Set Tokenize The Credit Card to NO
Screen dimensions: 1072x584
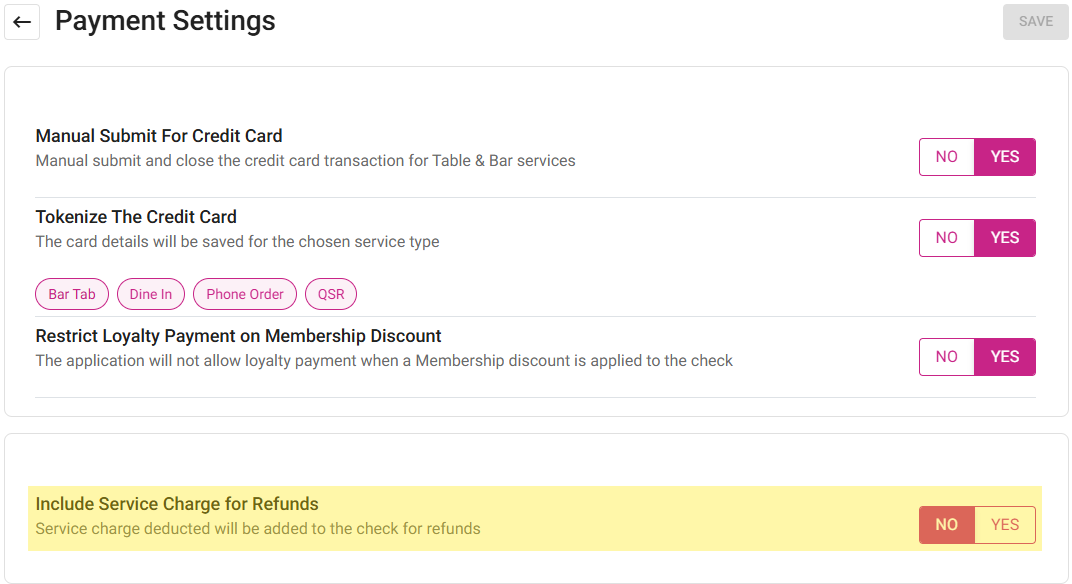(946, 238)
